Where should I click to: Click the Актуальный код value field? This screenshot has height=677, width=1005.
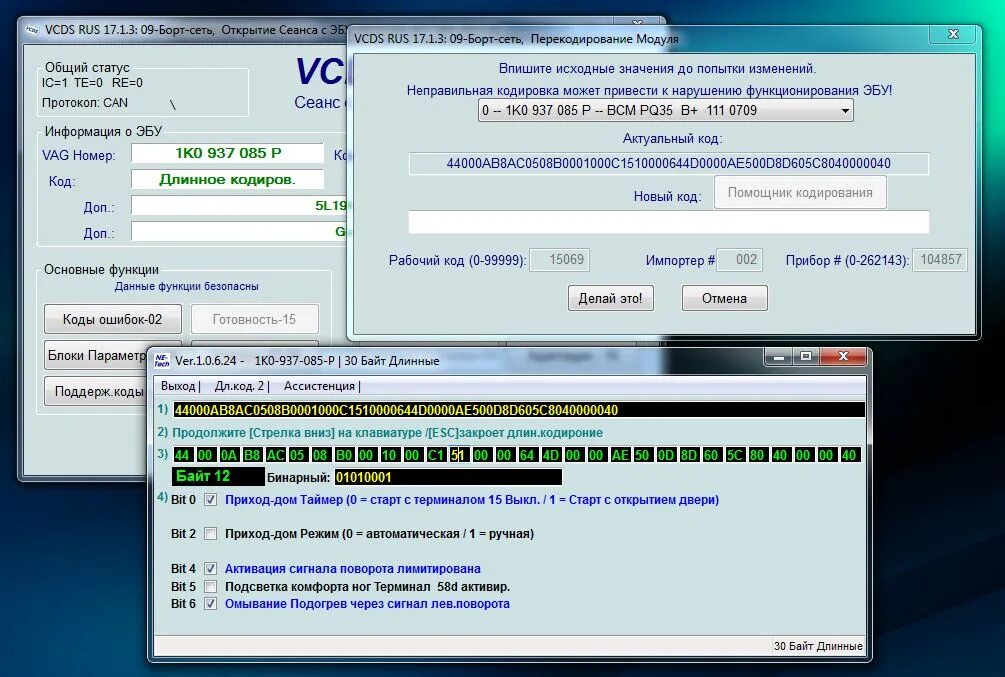pos(669,163)
